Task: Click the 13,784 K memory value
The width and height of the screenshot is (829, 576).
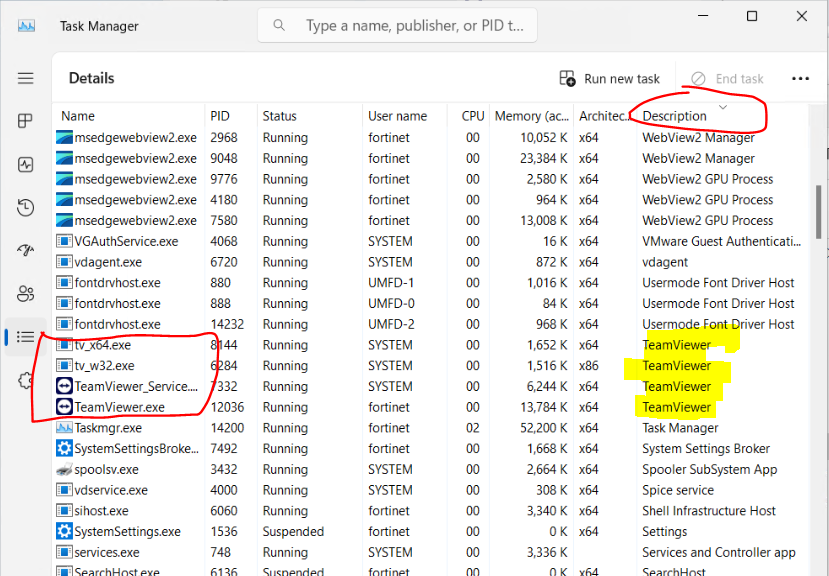Action: 544,407
